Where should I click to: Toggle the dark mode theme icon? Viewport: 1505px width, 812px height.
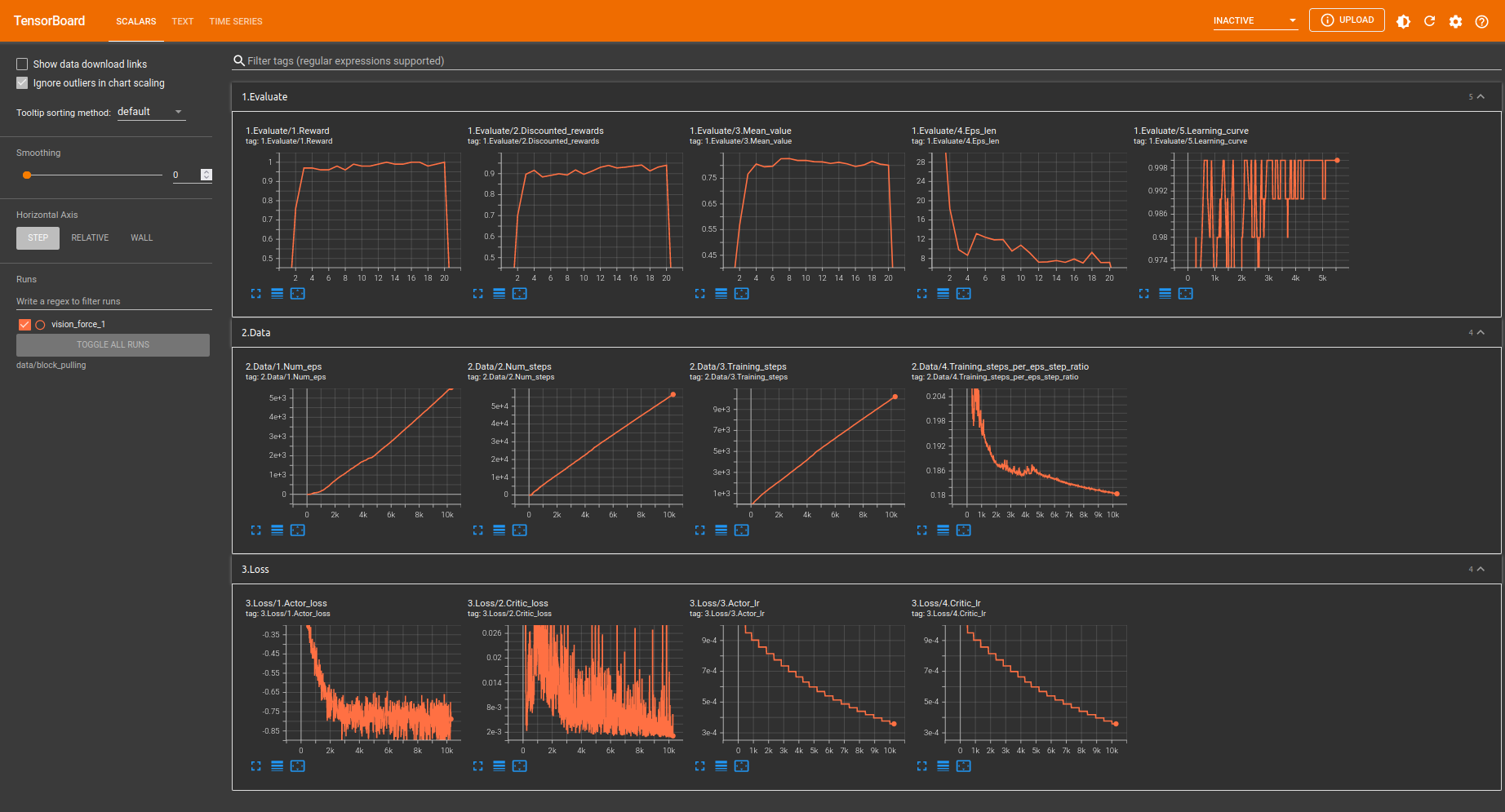pyautogui.click(x=1404, y=21)
